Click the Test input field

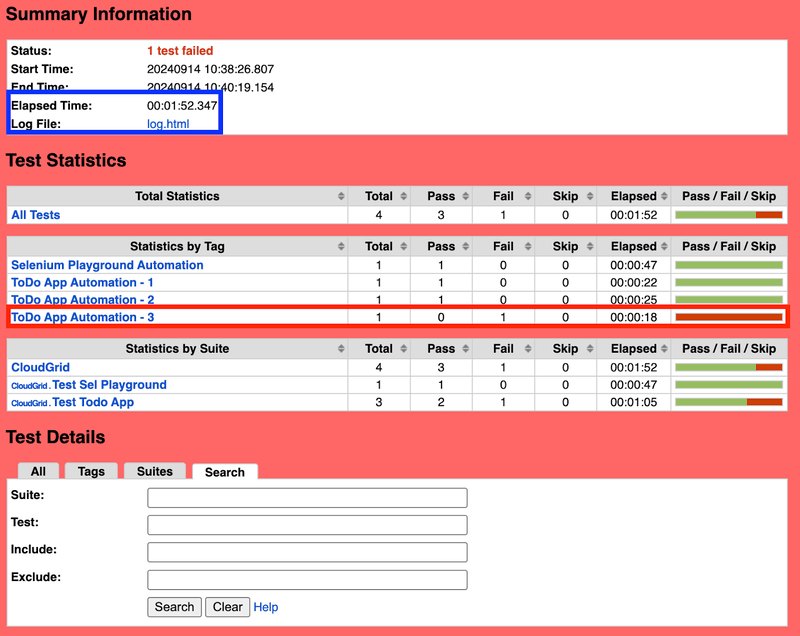coord(307,525)
